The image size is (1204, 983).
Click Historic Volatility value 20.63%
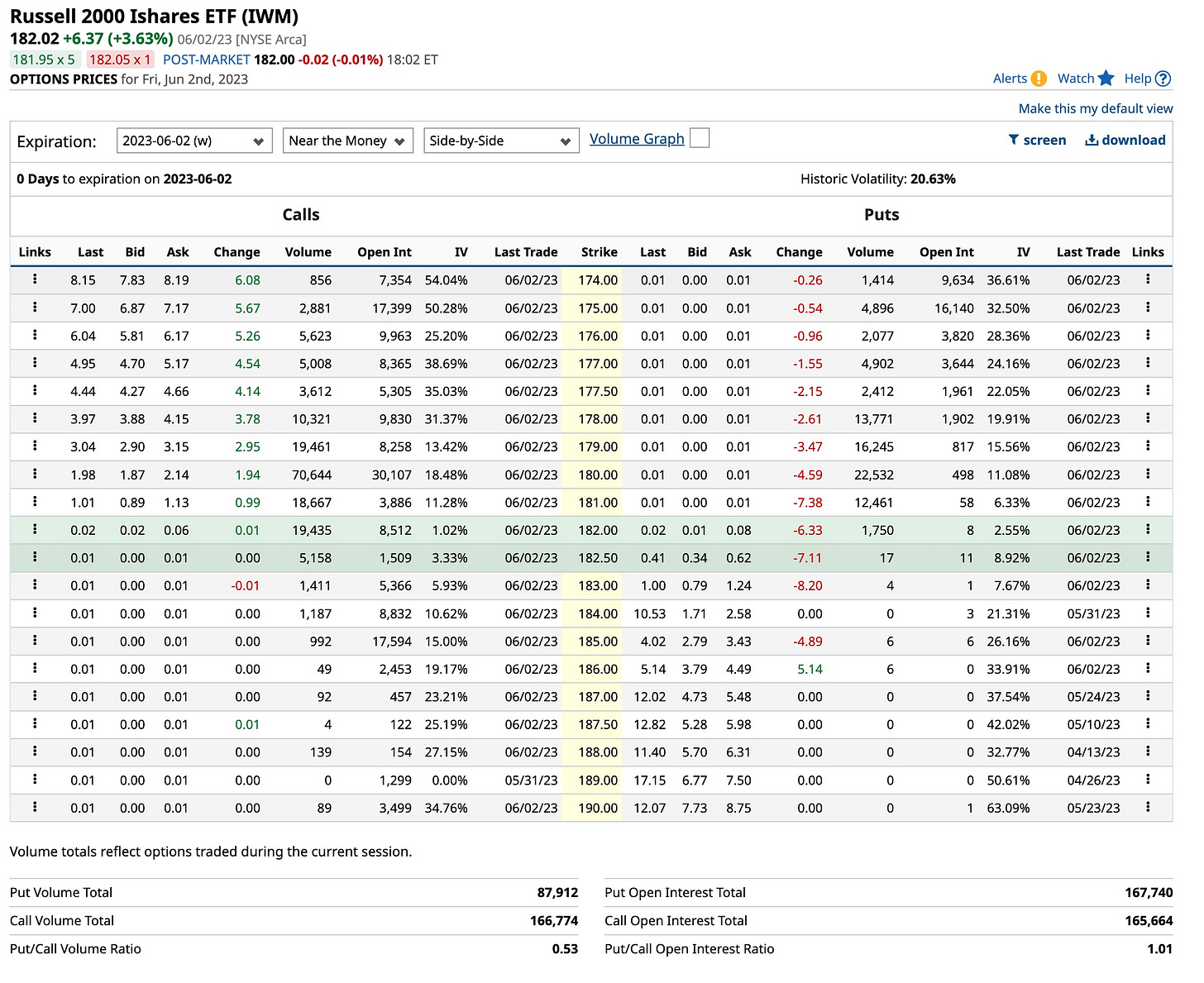933,179
